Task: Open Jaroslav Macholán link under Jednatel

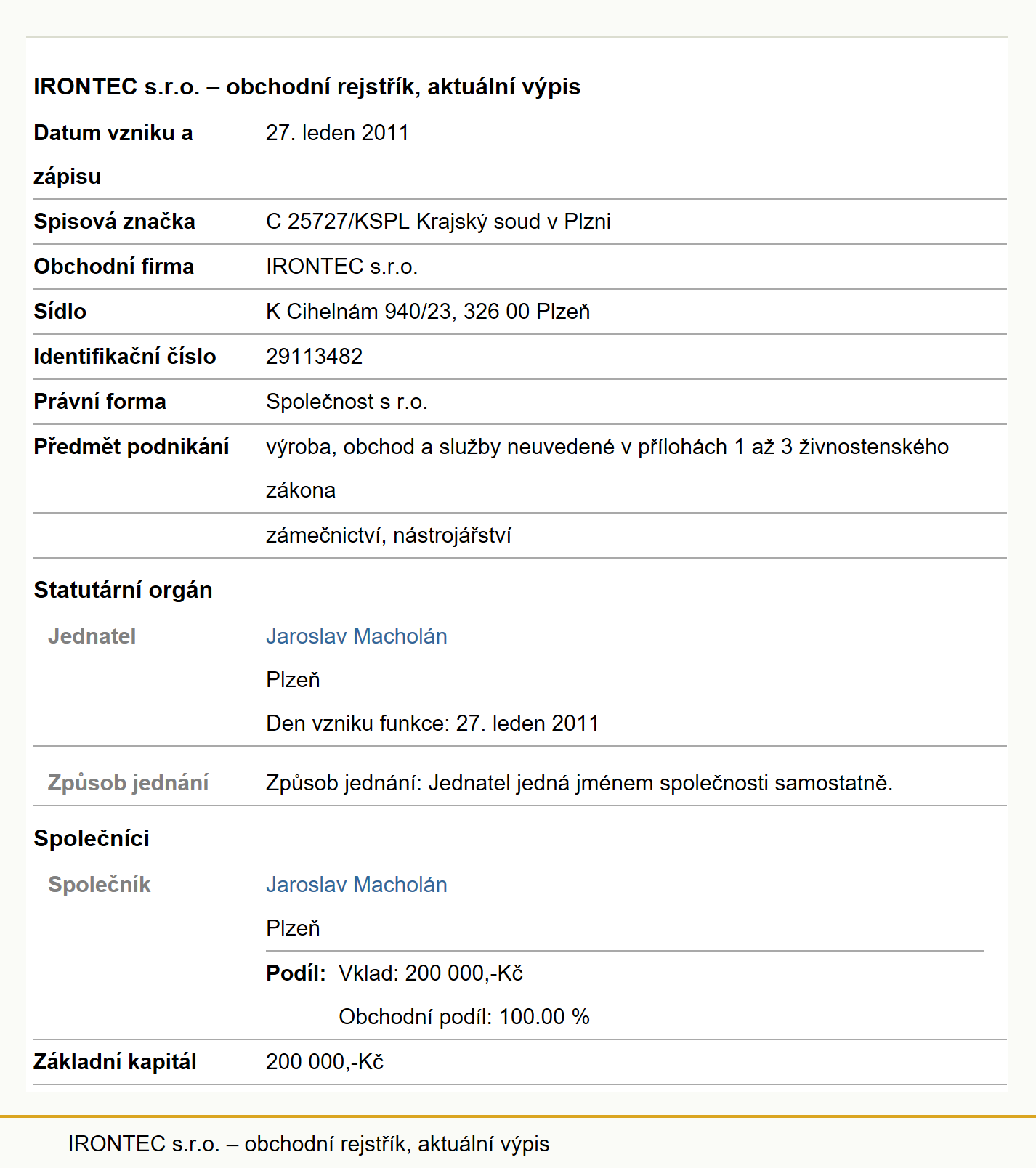Action: [356, 636]
